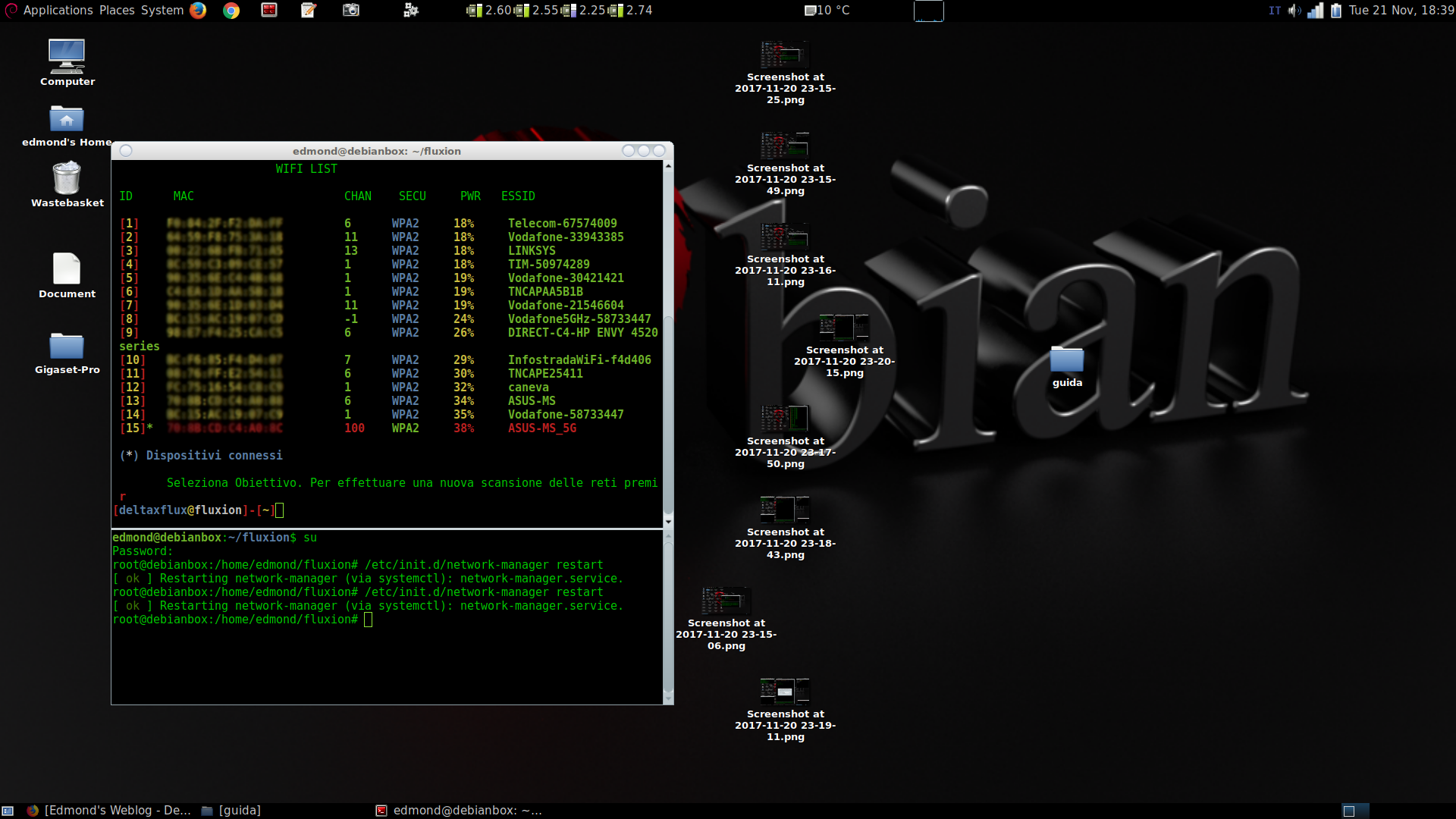
Task: Click the screenshot camera launcher
Action: point(350,10)
